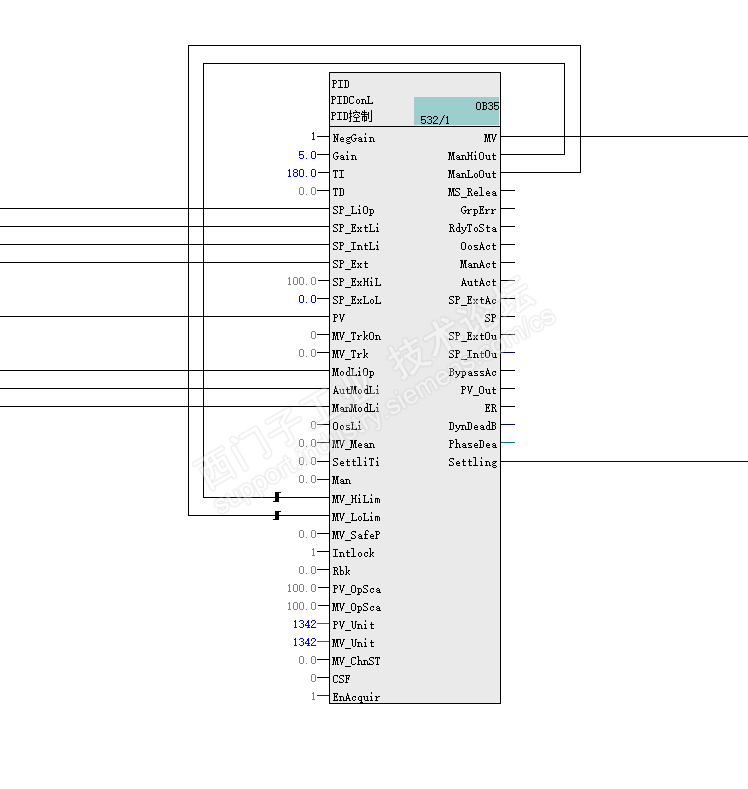748x789 pixels.
Task: Select the DynDeadB output pin
Action: coord(472,426)
